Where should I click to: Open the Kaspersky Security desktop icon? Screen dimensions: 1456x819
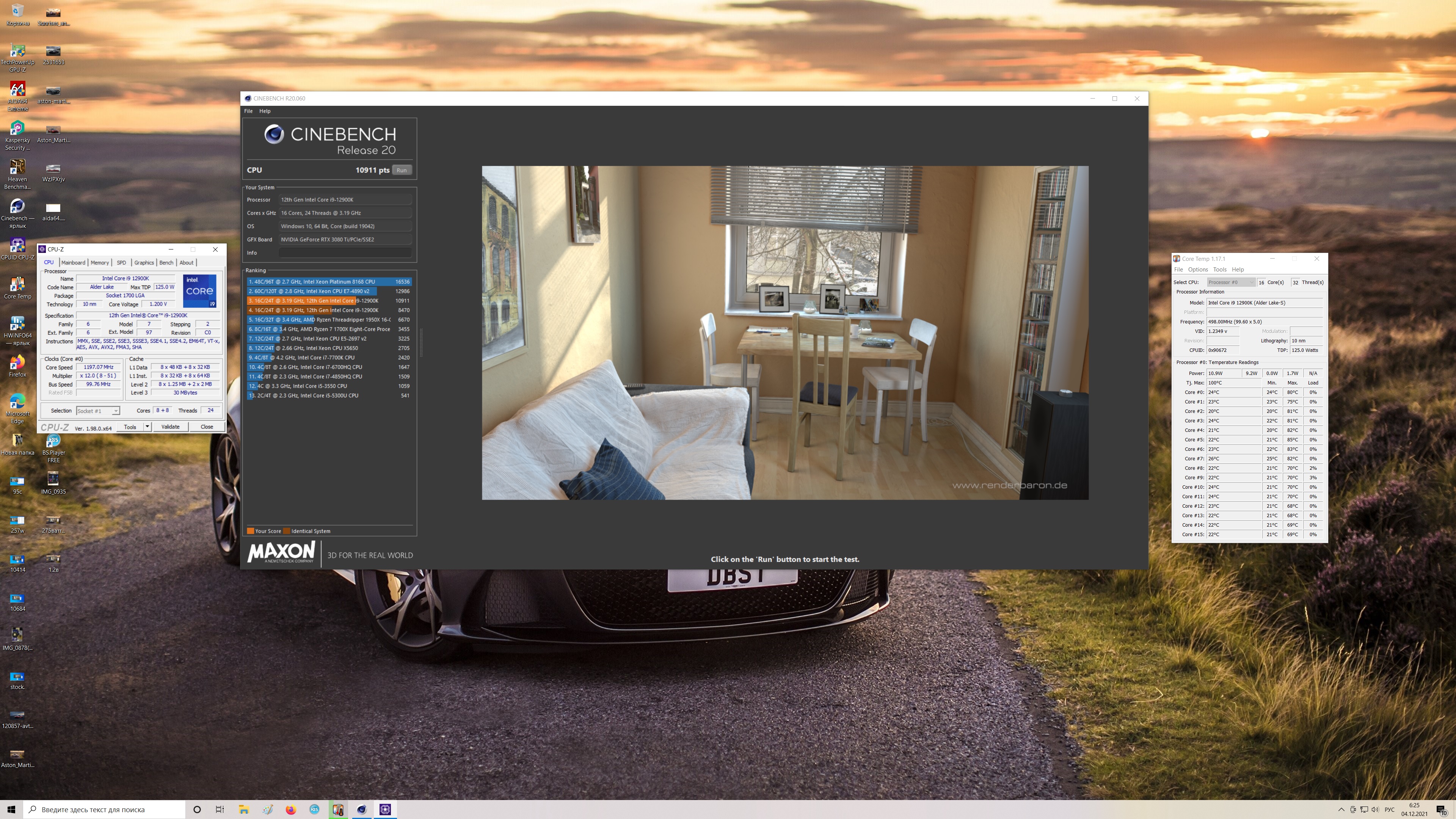click(17, 129)
